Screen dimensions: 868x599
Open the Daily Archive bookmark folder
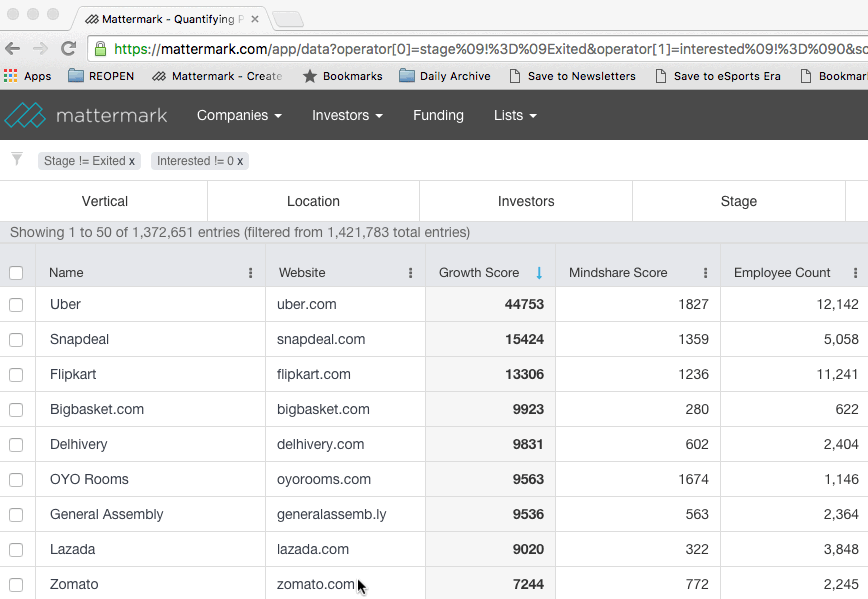tap(445, 76)
